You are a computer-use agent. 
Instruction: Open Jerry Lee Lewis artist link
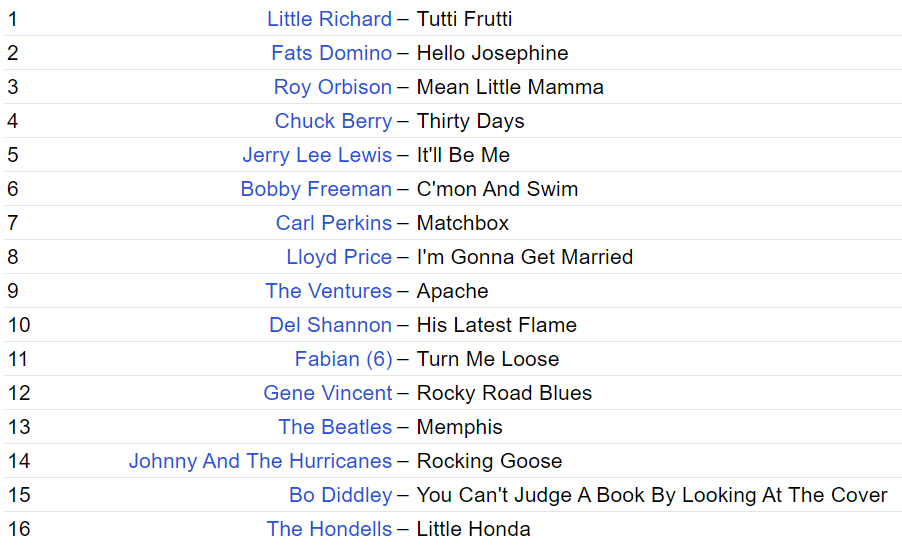click(317, 155)
